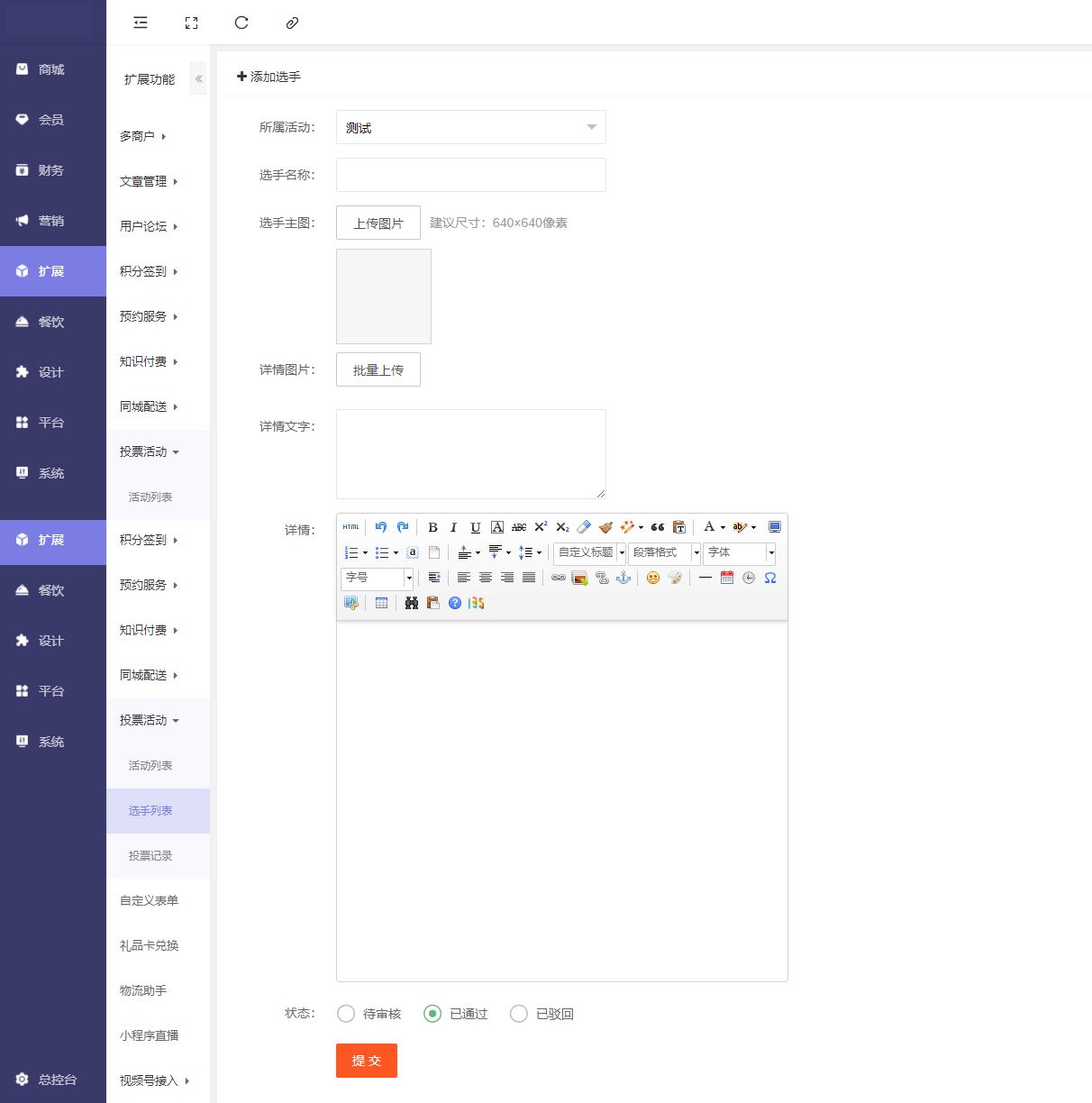Open 投票记录 in the side menu

[x=150, y=855]
